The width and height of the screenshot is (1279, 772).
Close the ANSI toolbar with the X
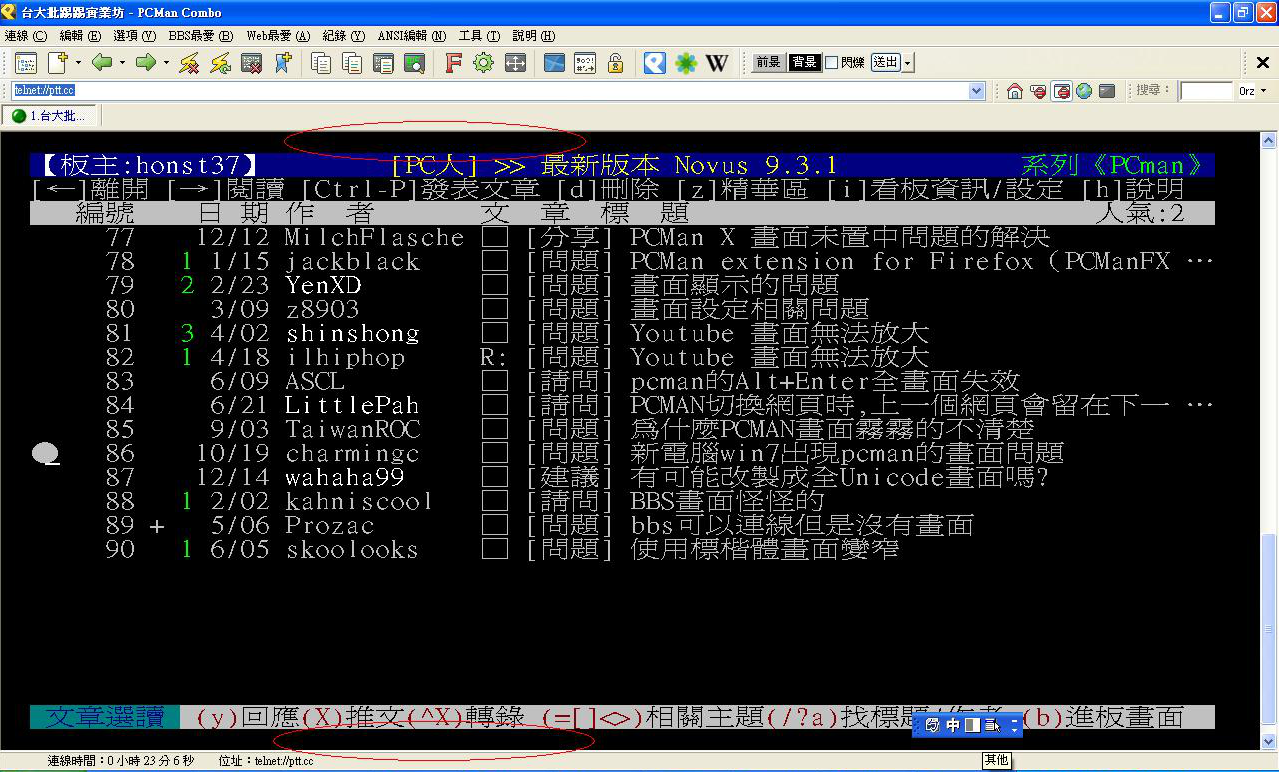tap(1263, 63)
